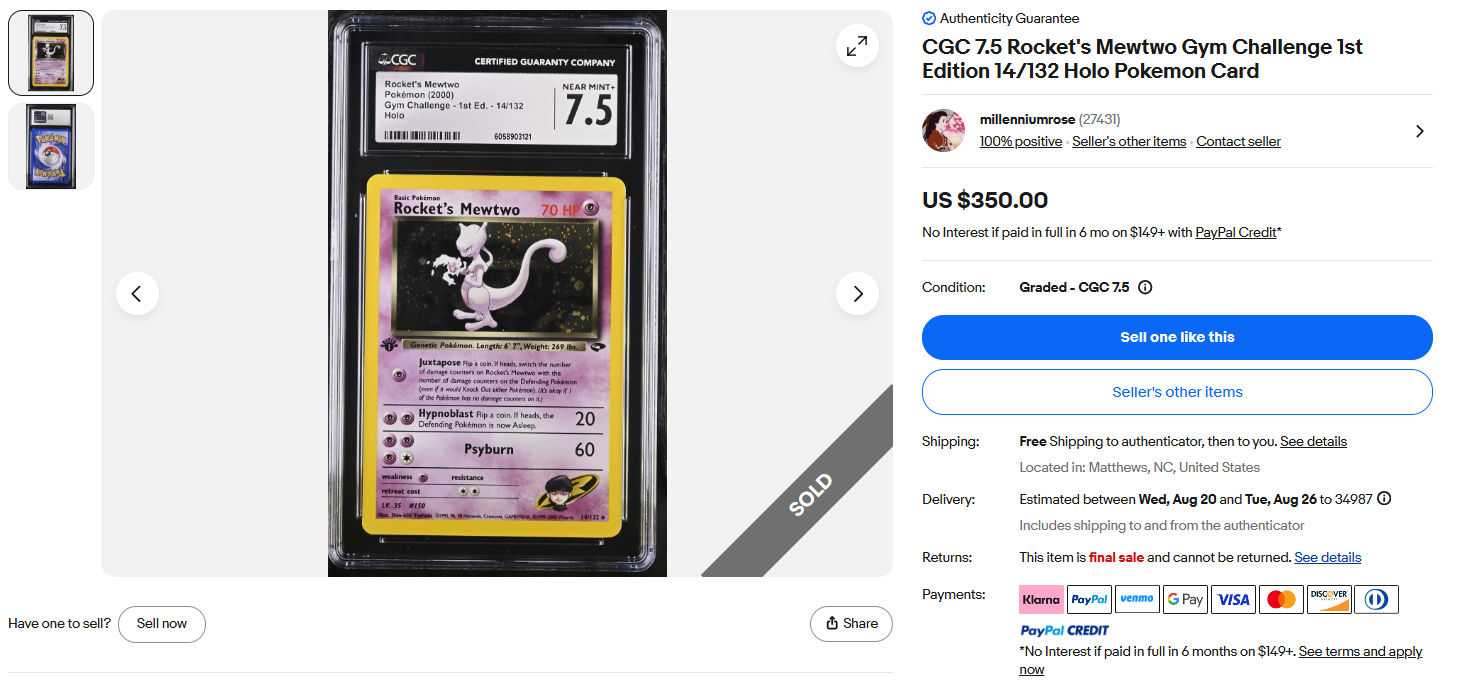
Task: Advance to the next product image
Action: 857,294
